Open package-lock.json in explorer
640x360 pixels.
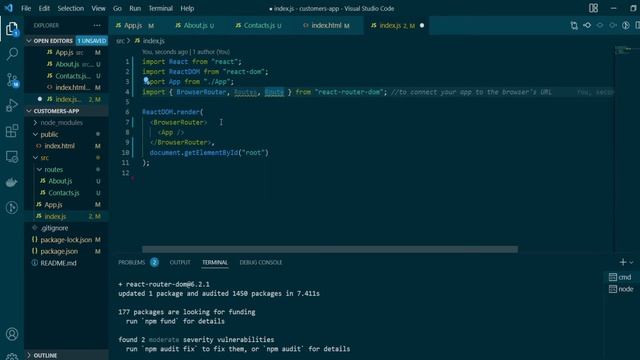[66, 240]
